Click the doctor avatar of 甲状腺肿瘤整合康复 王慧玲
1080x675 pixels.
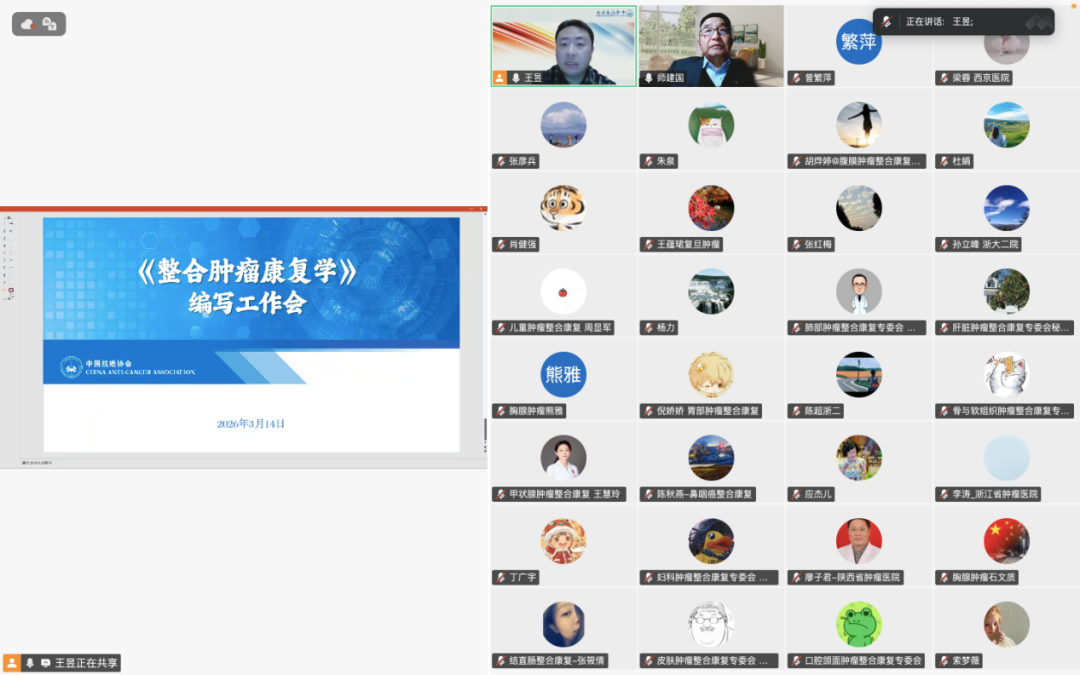[563, 458]
